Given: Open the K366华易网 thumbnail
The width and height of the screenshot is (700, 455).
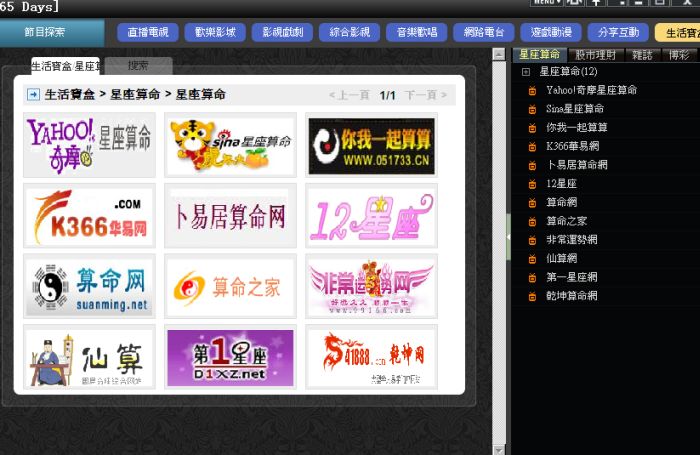Looking at the screenshot, I should (89, 216).
